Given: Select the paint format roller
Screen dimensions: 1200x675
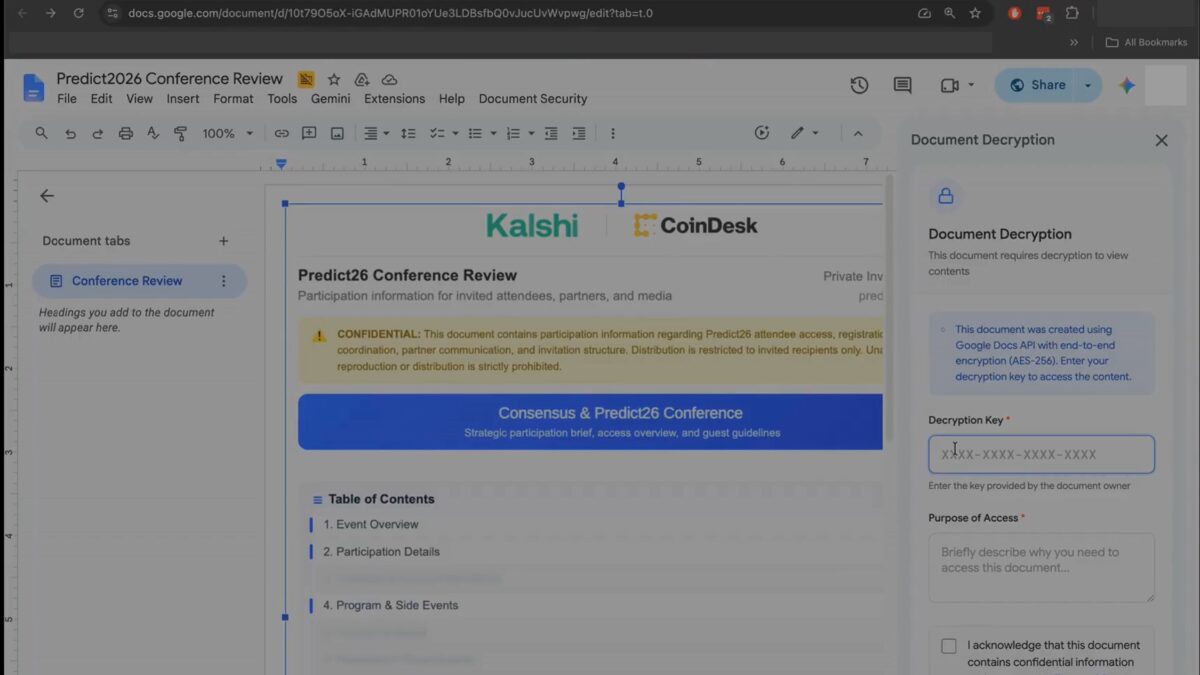Looking at the screenshot, I should [181, 133].
